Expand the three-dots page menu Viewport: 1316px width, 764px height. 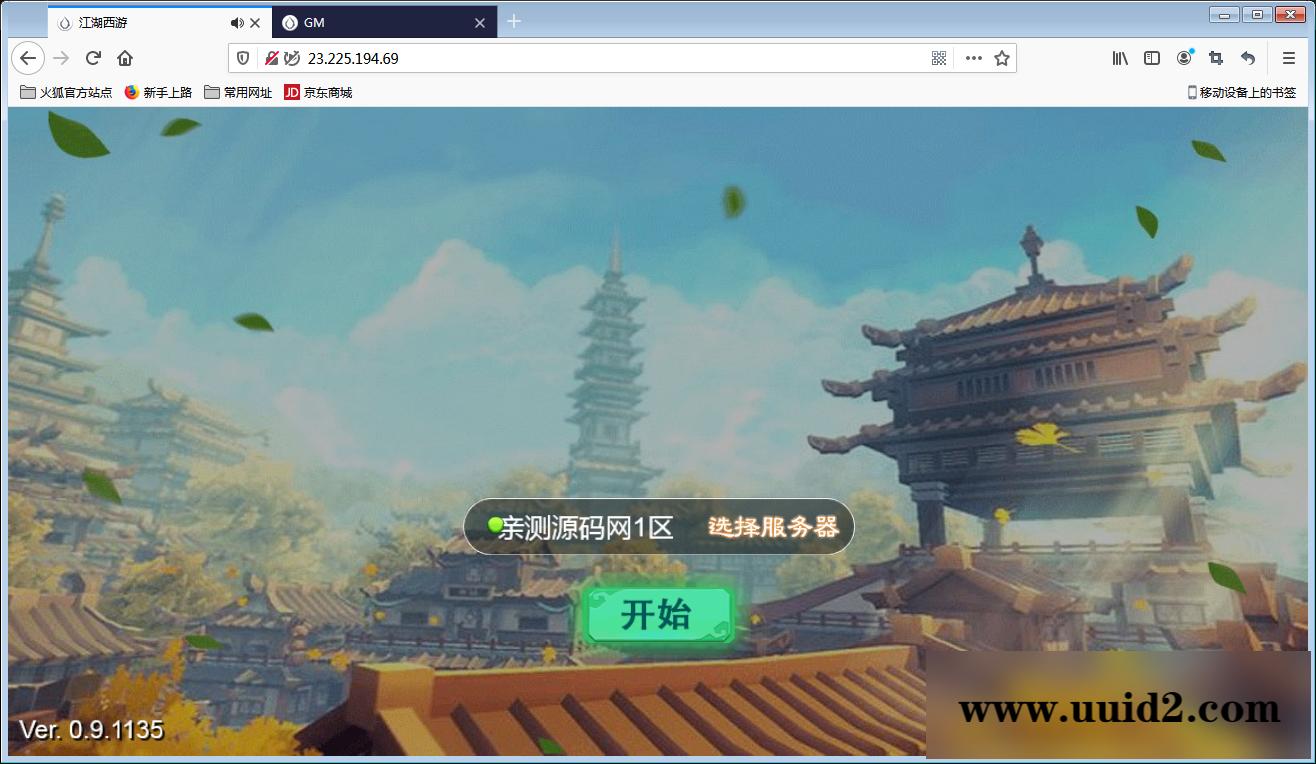(x=973, y=58)
